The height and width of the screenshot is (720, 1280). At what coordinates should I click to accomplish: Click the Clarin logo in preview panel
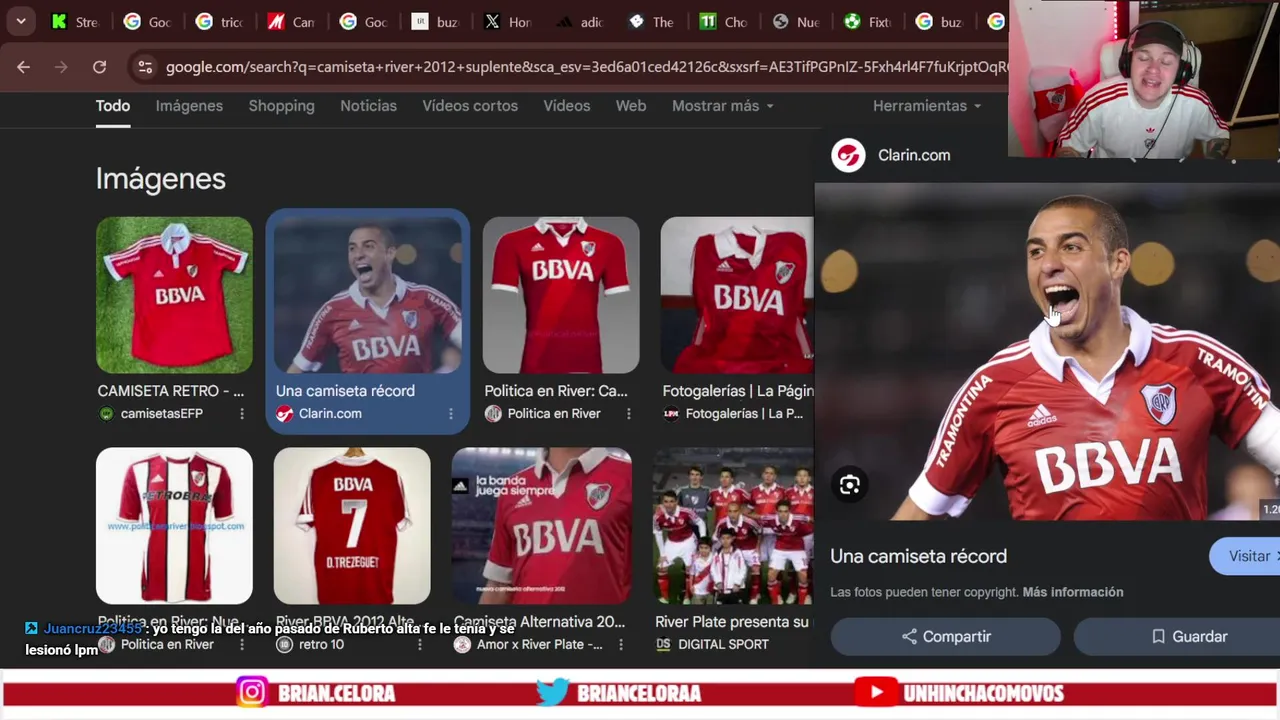(848, 155)
